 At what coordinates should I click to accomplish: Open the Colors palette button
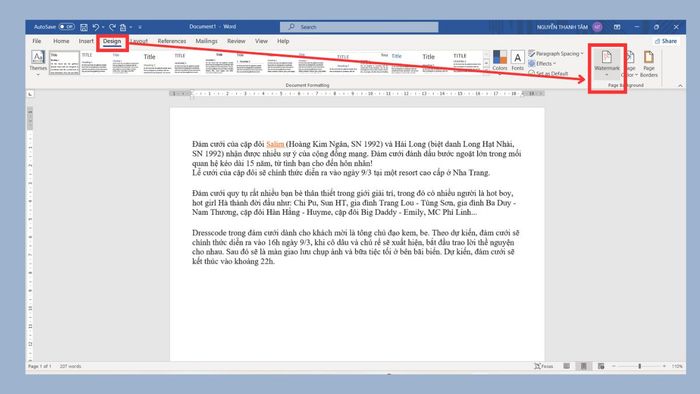(500, 61)
